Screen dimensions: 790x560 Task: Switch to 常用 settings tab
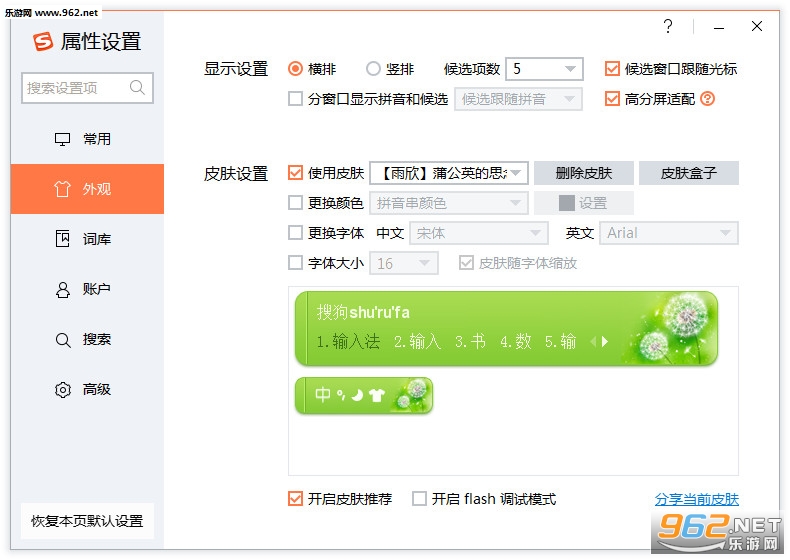tap(87, 139)
